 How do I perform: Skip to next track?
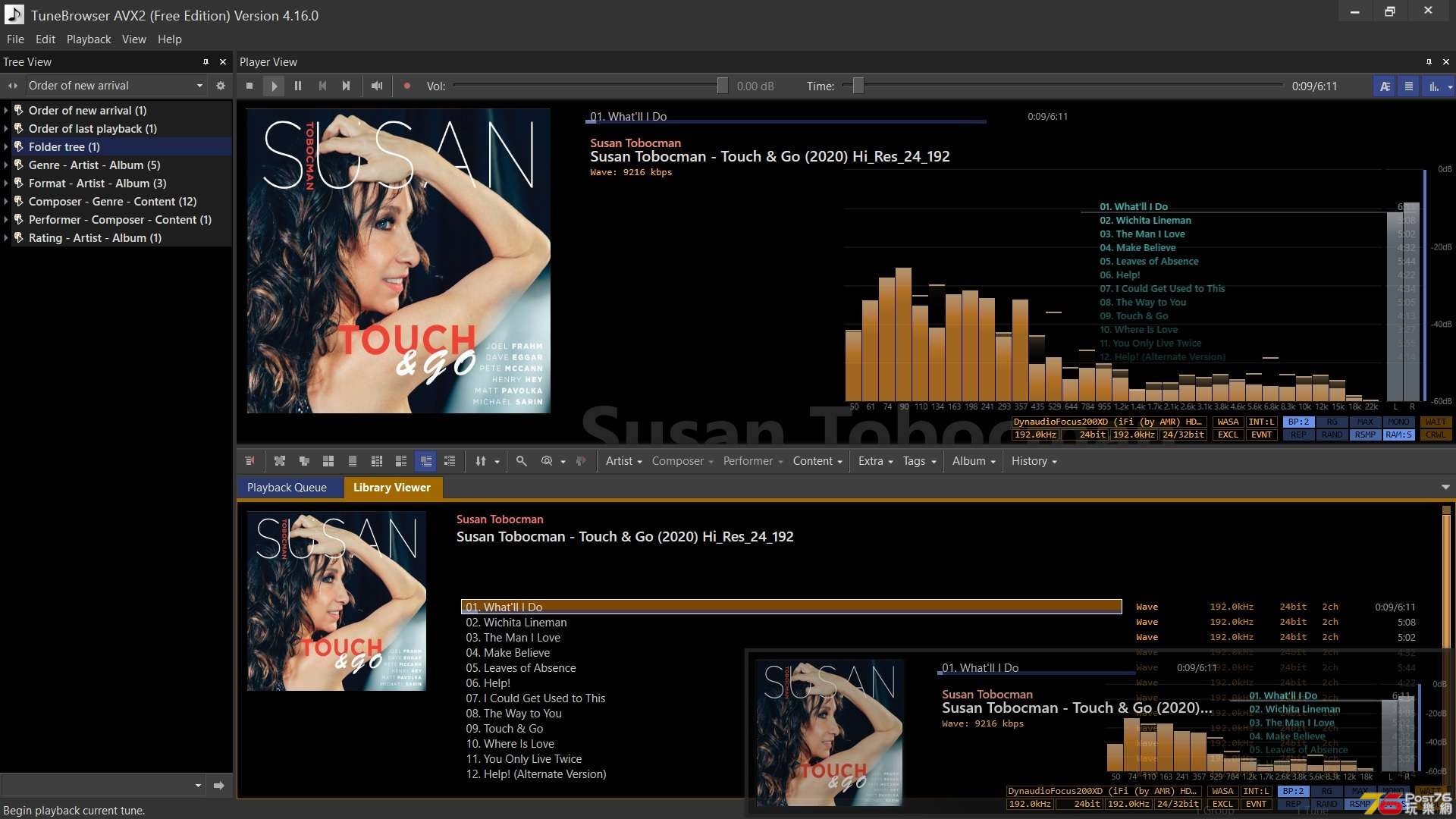(x=347, y=86)
